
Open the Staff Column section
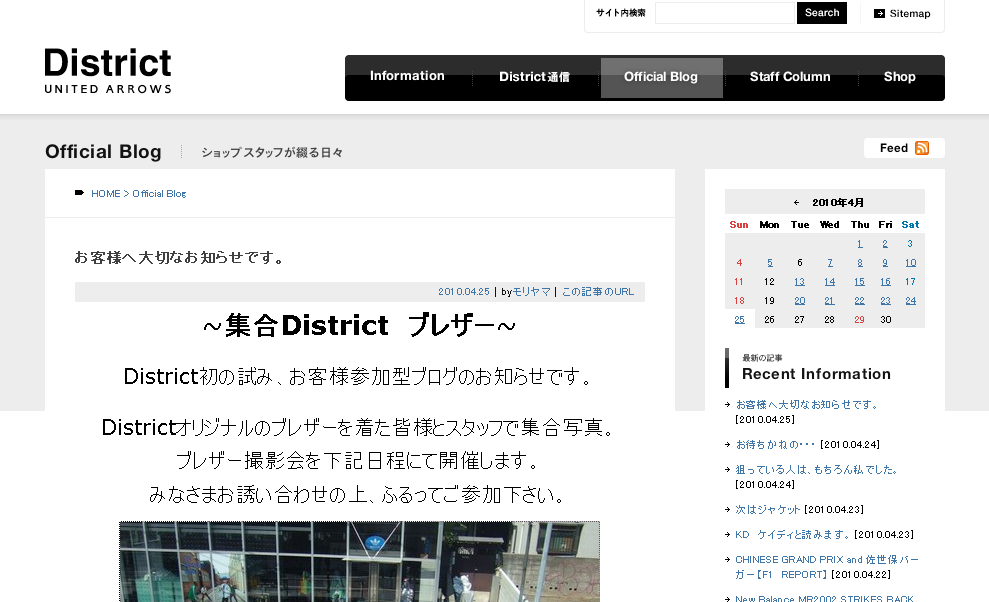(790, 77)
